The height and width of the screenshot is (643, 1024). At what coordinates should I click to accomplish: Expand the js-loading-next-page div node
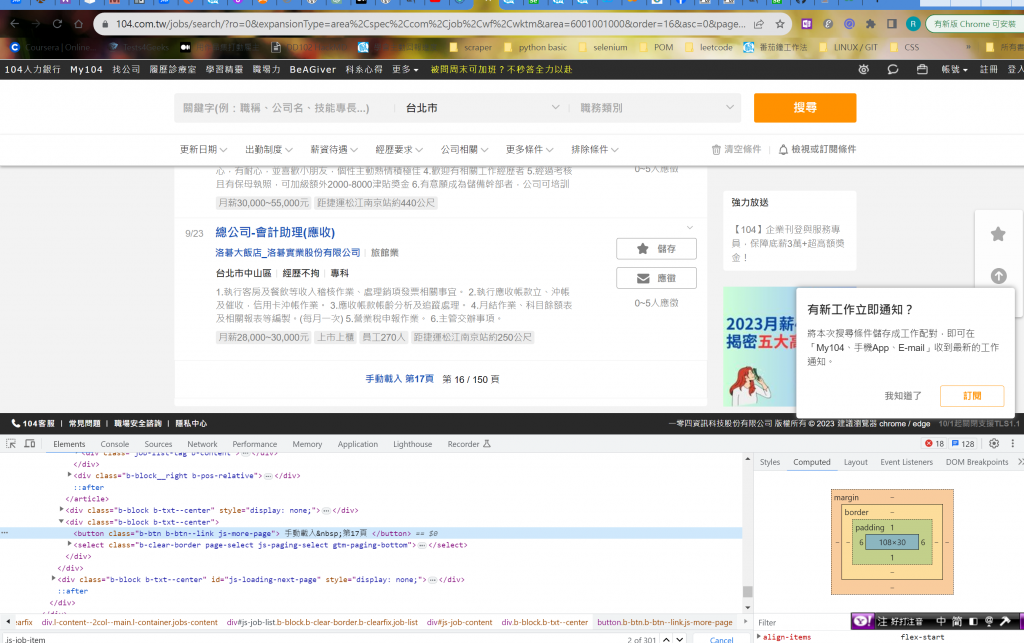54,579
